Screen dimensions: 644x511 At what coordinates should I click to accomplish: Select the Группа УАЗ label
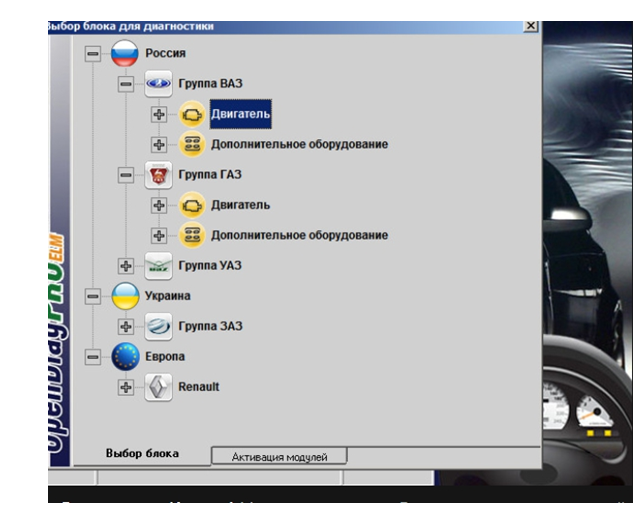tap(210, 266)
